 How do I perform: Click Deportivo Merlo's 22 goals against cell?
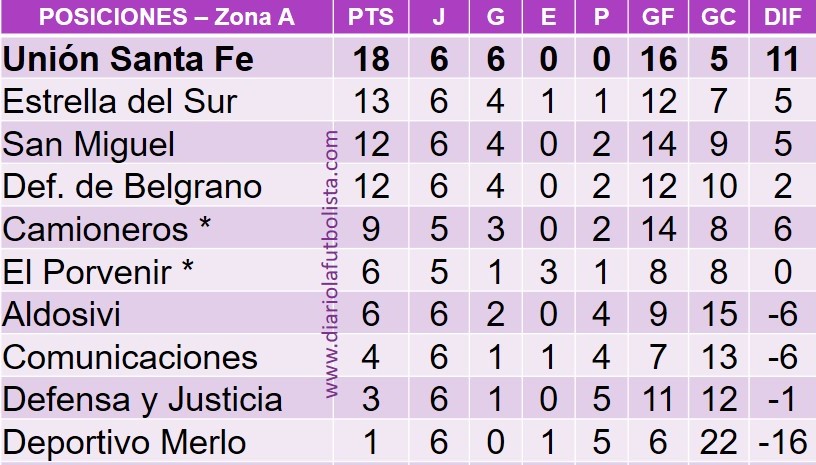click(719, 443)
